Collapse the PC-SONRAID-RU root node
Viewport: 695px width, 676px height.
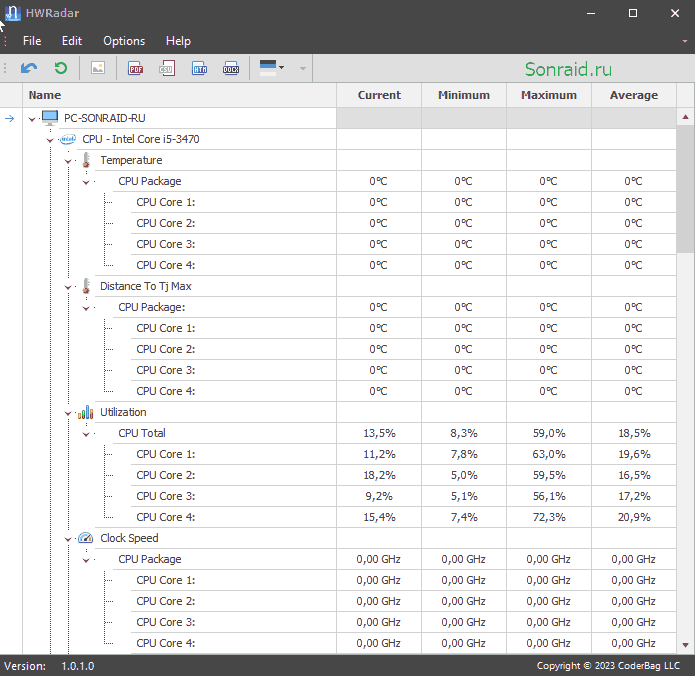click(x=32, y=119)
